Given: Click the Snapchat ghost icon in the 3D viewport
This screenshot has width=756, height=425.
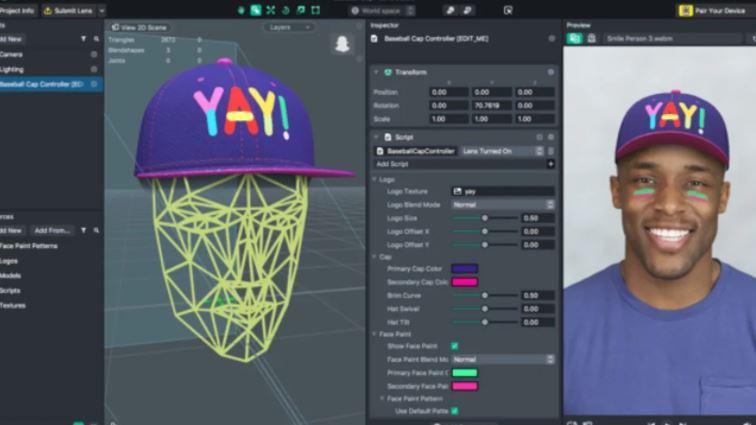Looking at the screenshot, I should click(x=343, y=46).
